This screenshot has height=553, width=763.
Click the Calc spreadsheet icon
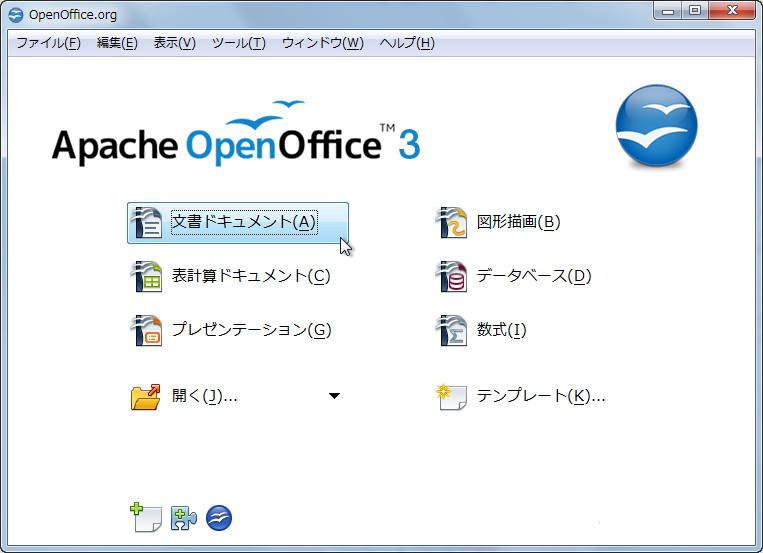tap(146, 276)
